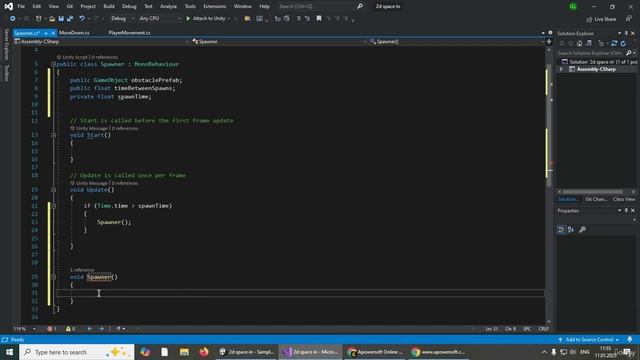The height and width of the screenshot is (360, 640).
Task: Click the File Explorer taskbar icon
Action: pyautogui.click(x=184, y=352)
